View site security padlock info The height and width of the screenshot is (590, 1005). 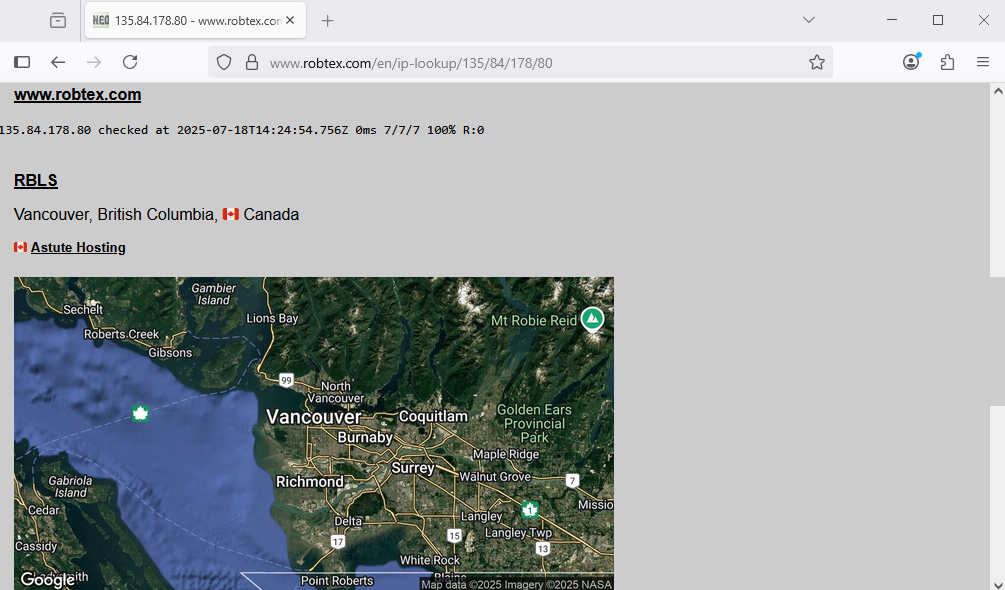(x=252, y=62)
